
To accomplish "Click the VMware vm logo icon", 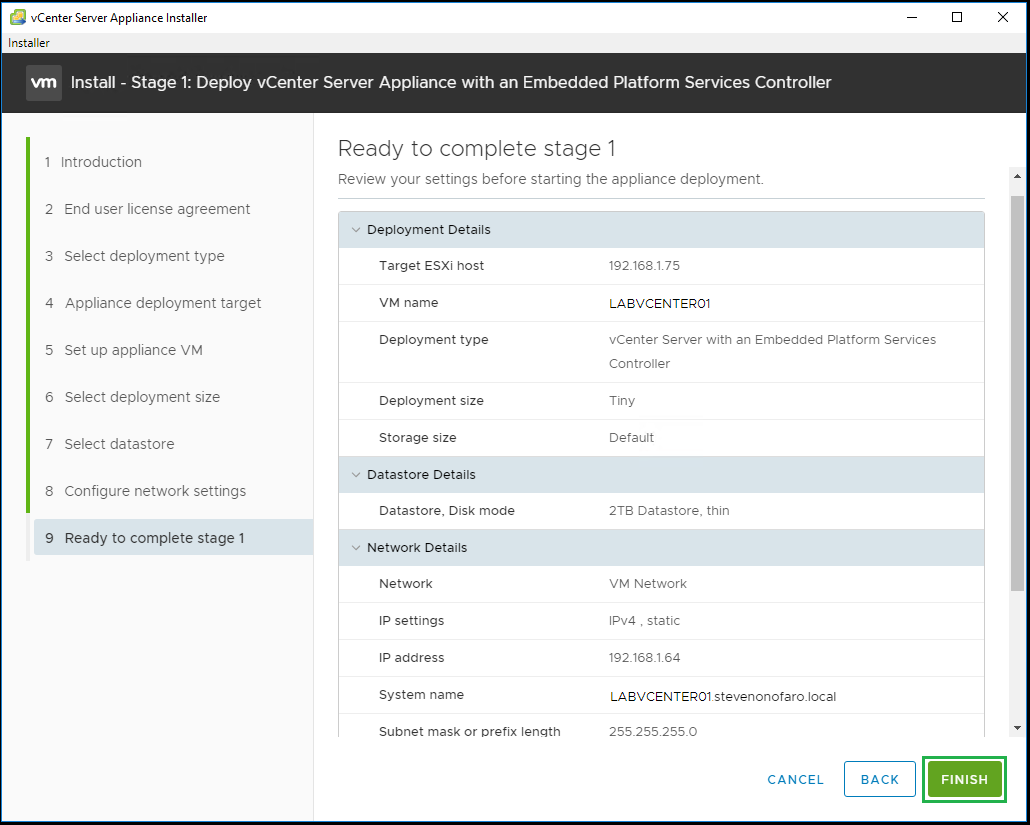I will [x=44, y=83].
